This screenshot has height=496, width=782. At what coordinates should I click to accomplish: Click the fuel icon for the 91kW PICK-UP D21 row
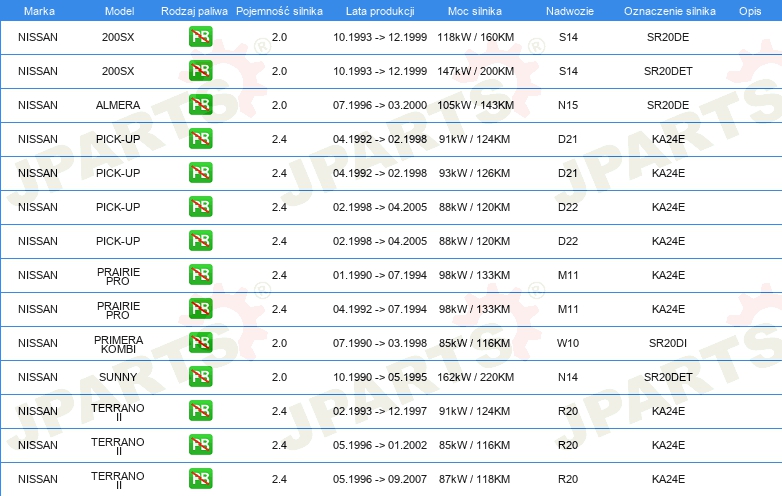point(200,139)
